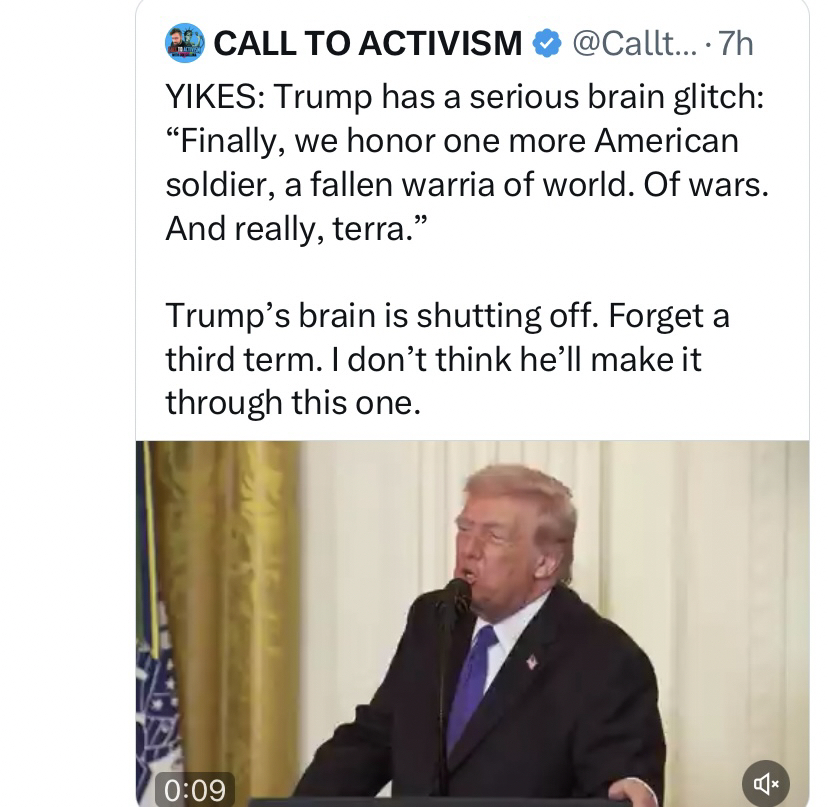Open the @Callt... handle link
828x807 pixels.
[635, 43]
